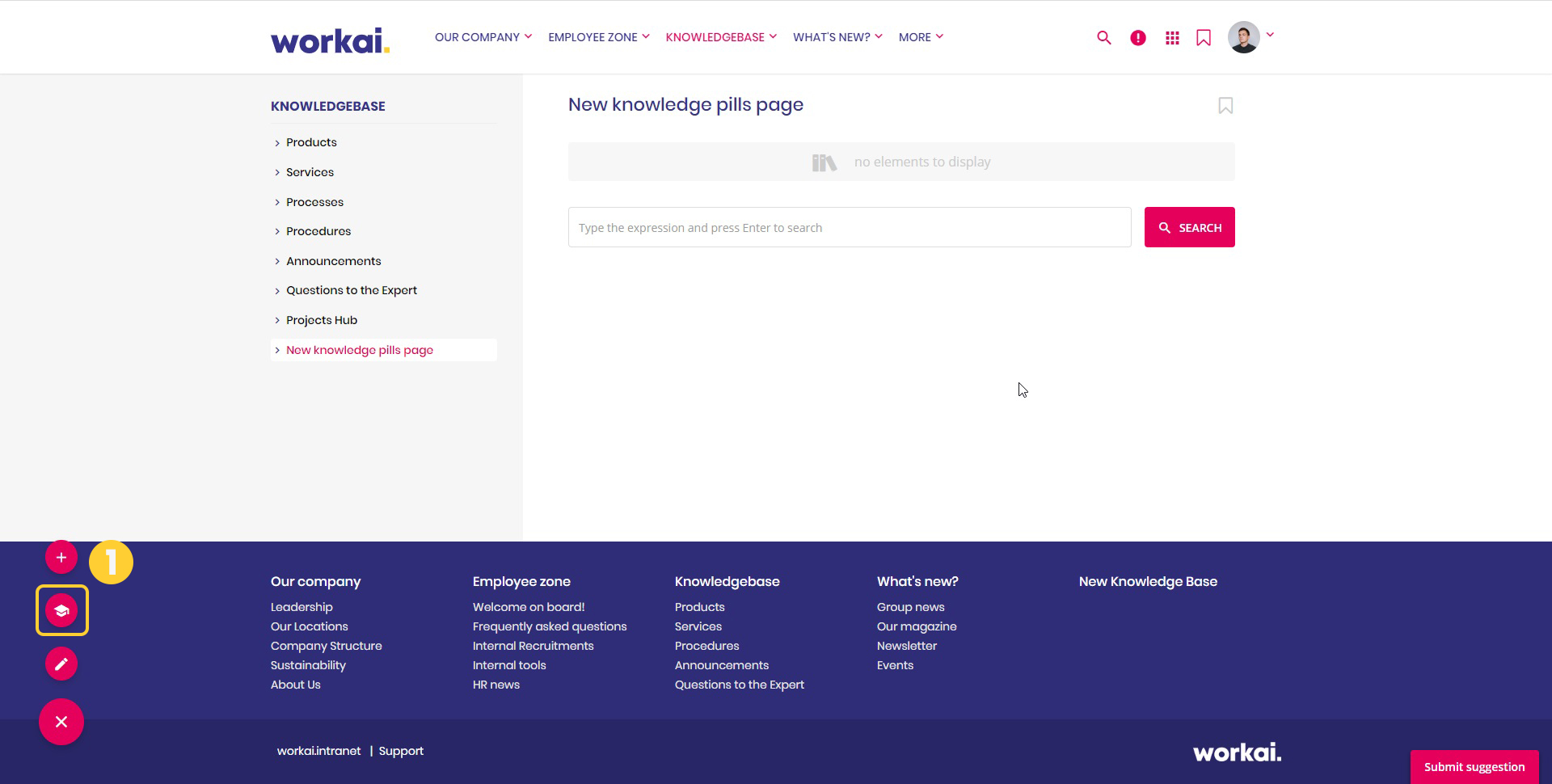Open the KNOWLEDGEBASE menu

coord(721,37)
